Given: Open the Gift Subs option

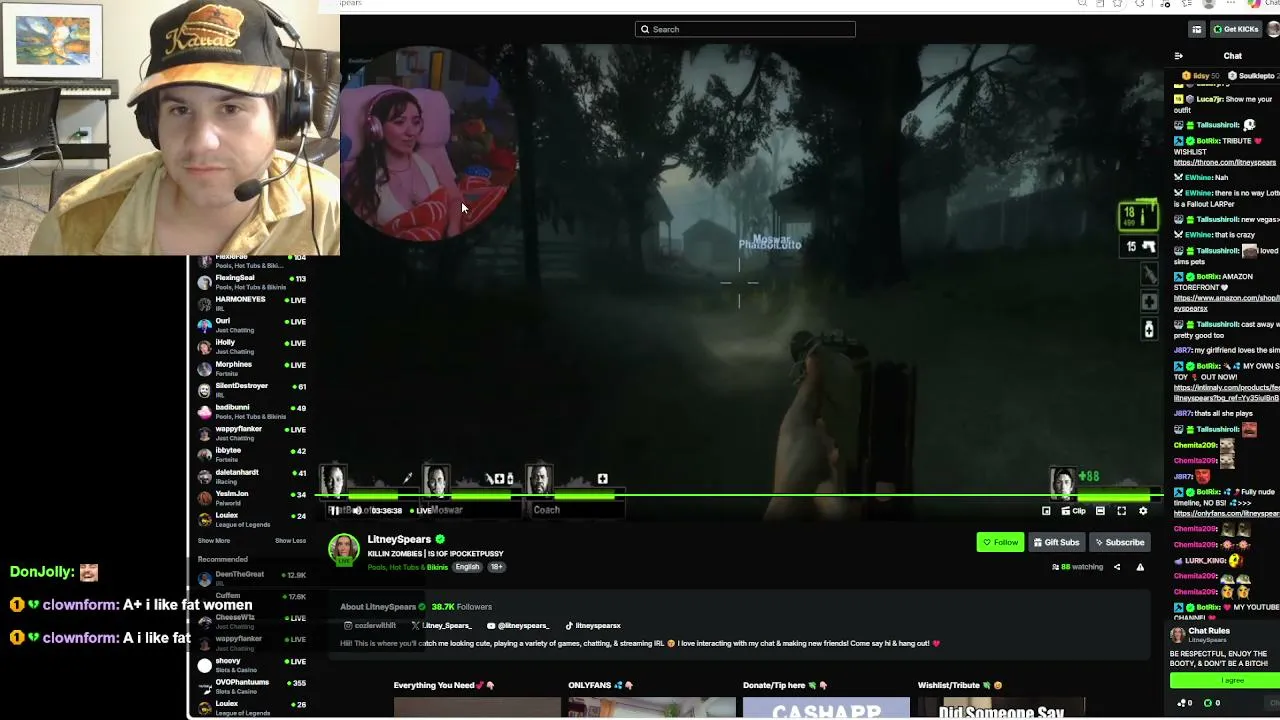Looking at the screenshot, I should (1056, 542).
